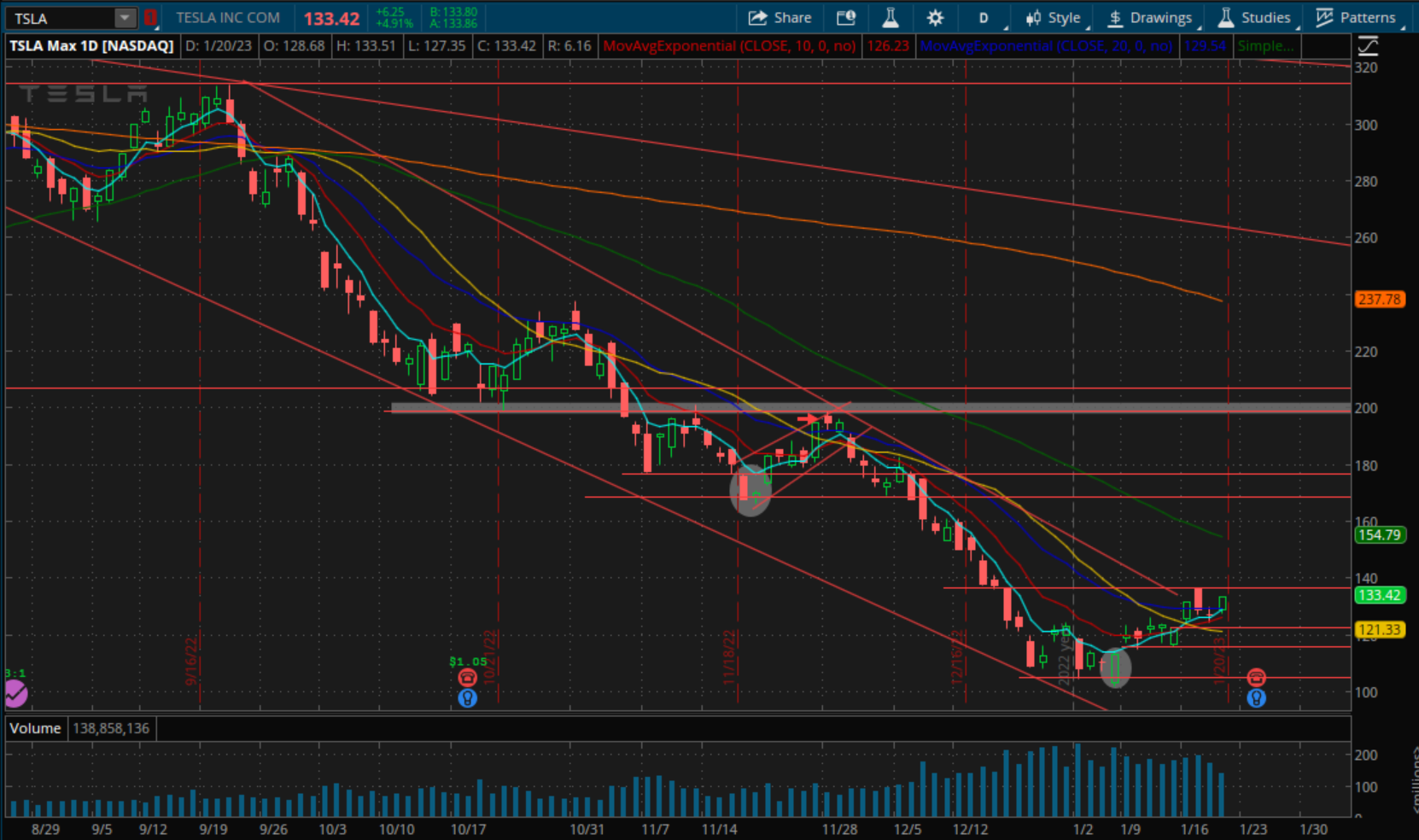Click MovAvgExponential (CLOSE, 10, 0, no) label
This screenshot has width=1419, height=840.
coord(729,46)
